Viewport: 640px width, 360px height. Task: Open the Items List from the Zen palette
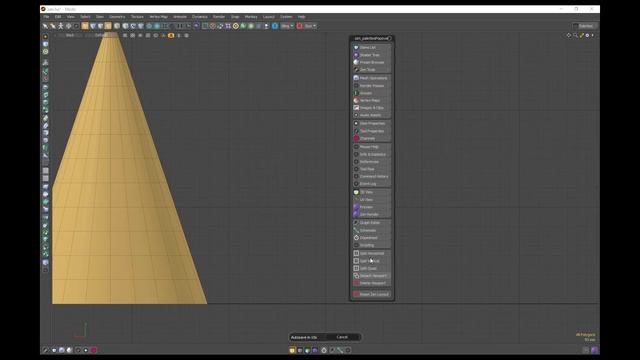click(371, 47)
